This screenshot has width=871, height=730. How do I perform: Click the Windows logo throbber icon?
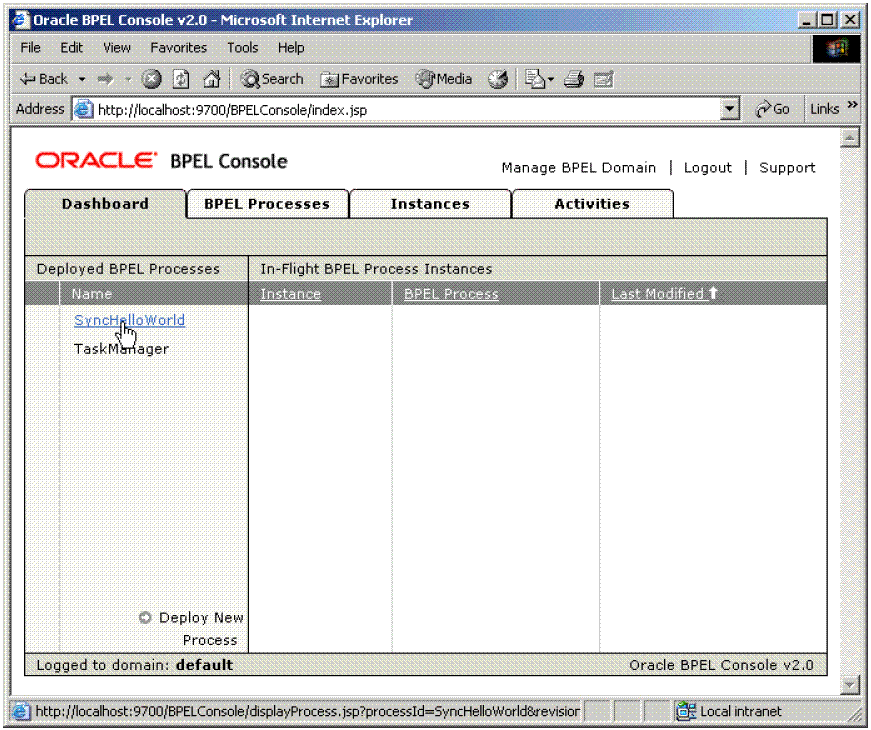(836, 48)
